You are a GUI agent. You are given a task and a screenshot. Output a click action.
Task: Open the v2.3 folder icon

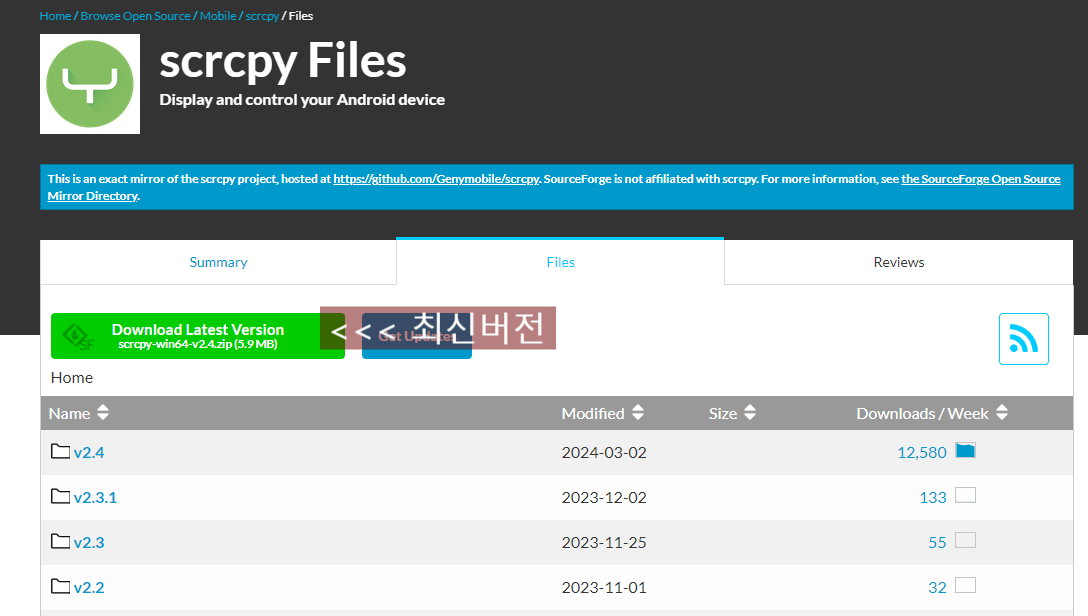click(60, 542)
